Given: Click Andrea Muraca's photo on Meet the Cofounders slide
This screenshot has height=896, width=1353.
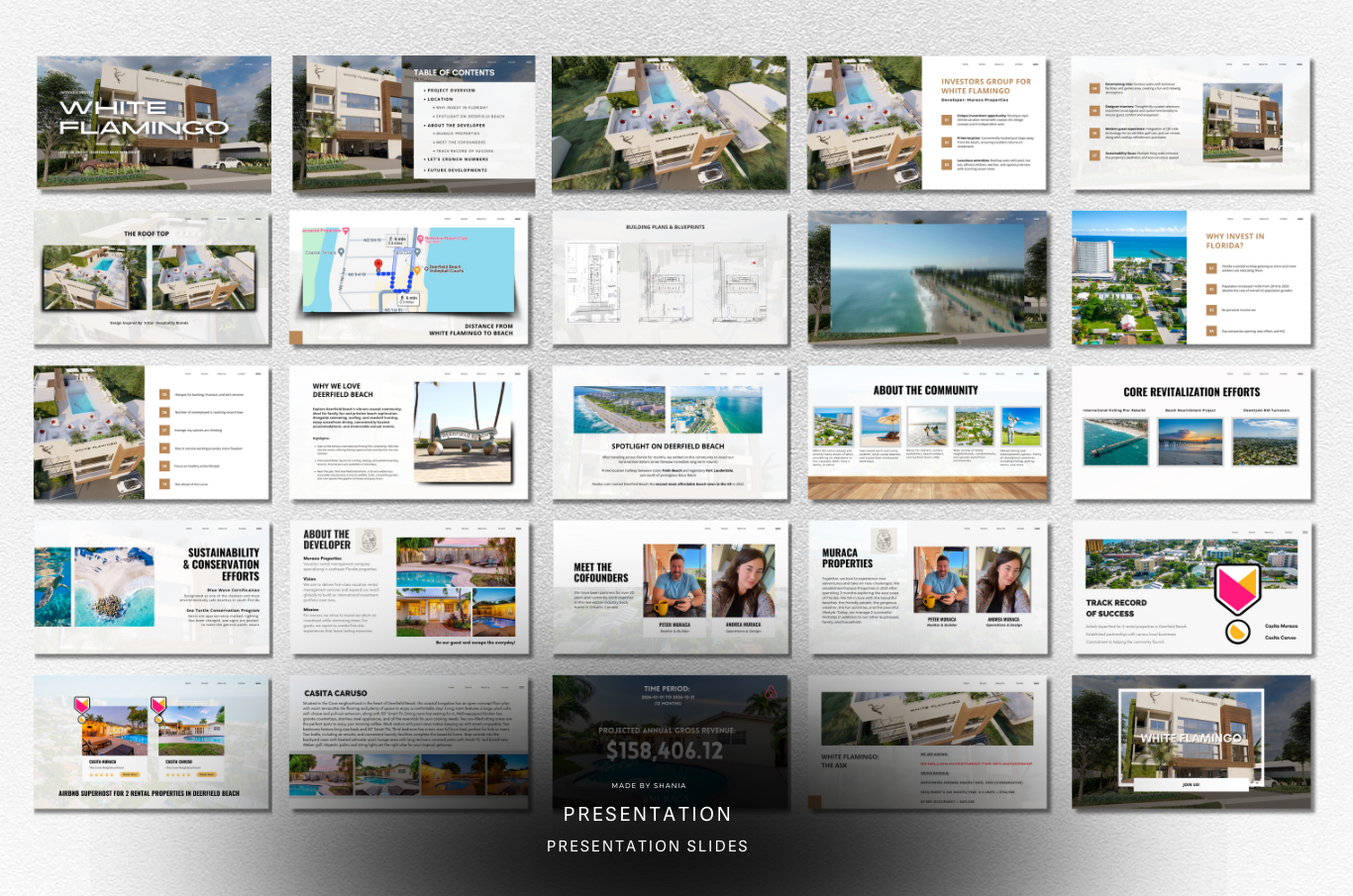Looking at the screenshot, I should point(743,580).
